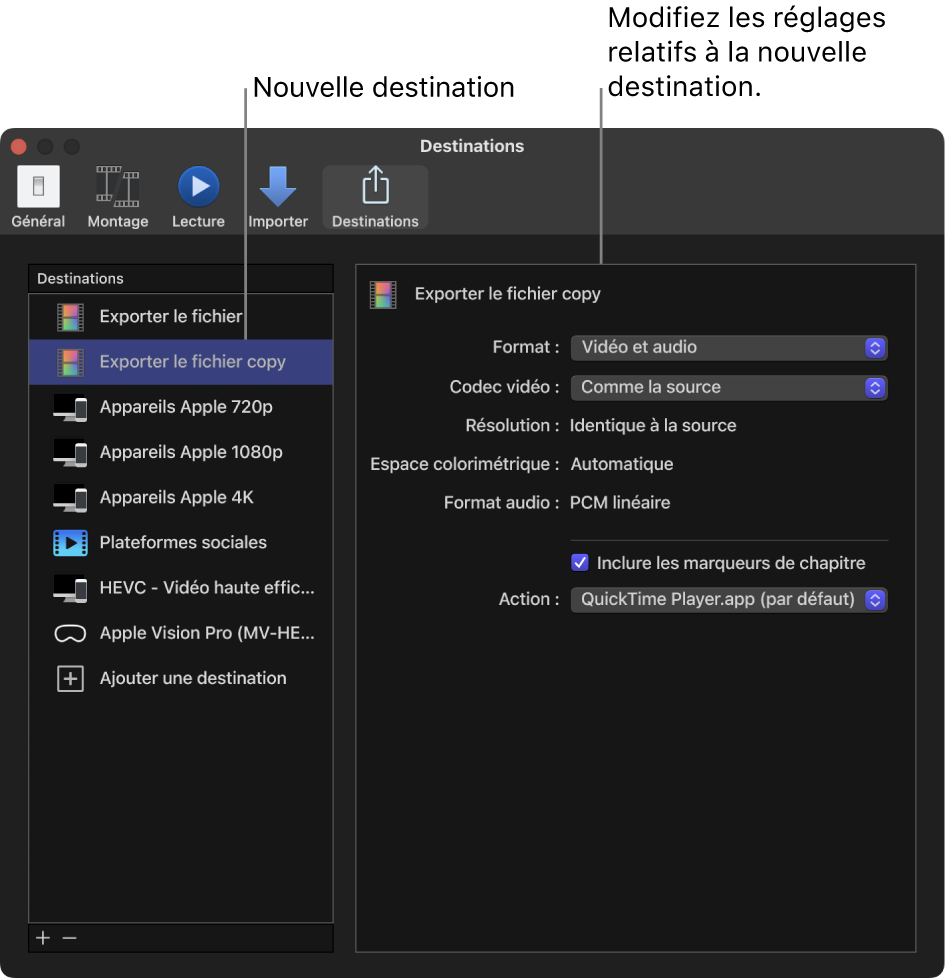Select the Appareils Apple 720p destination icon
Image resolution: width=947 pixels, height=979 pixels.
click(70, 406)
